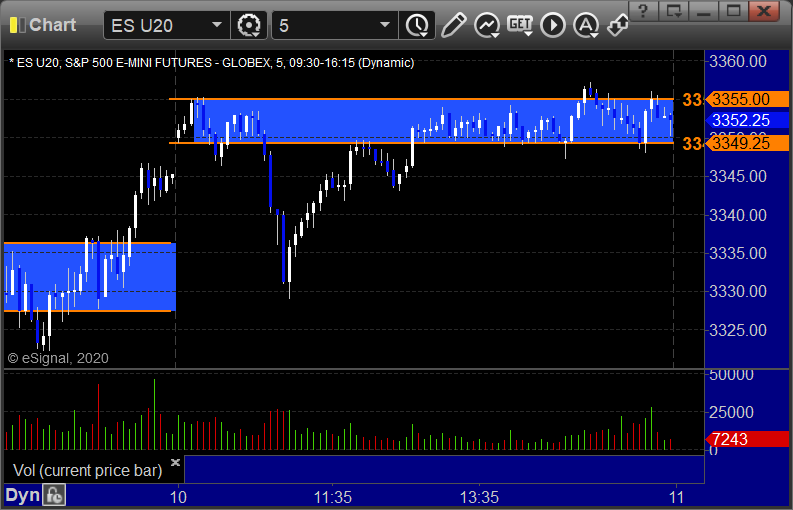Click the lock icon next to Dyn
The image size is (793, 510).
[54, 495]
